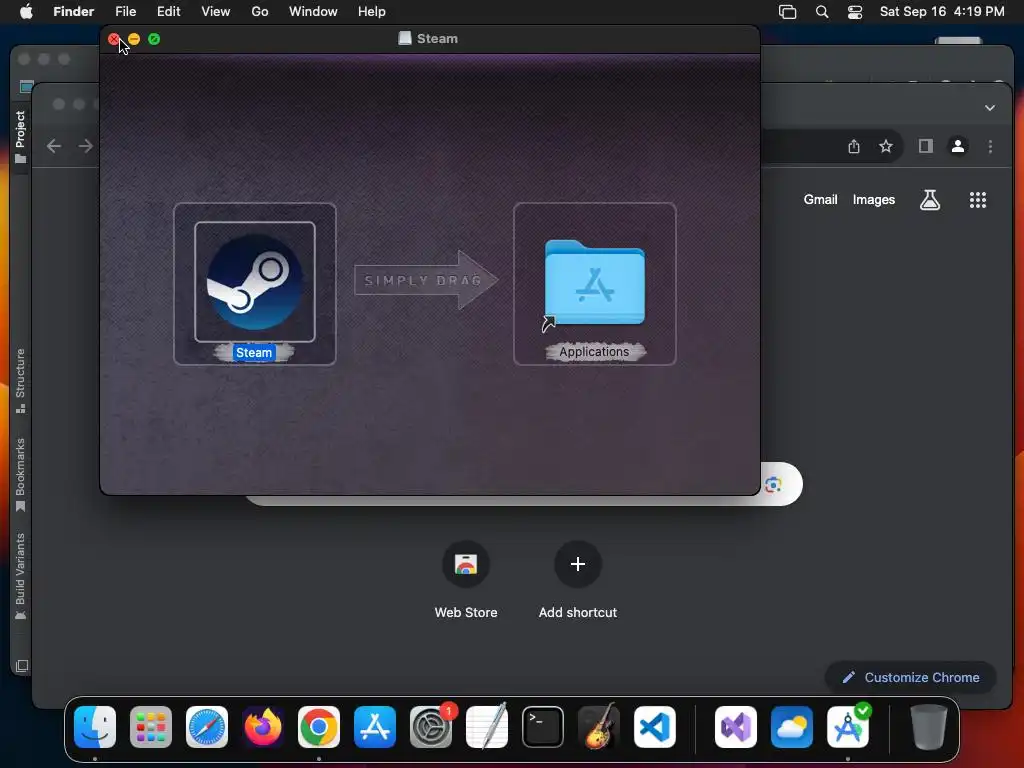This screenshot has width=1024, height=768.
Task: Open the Trash in the Dock
Action: 928,727
